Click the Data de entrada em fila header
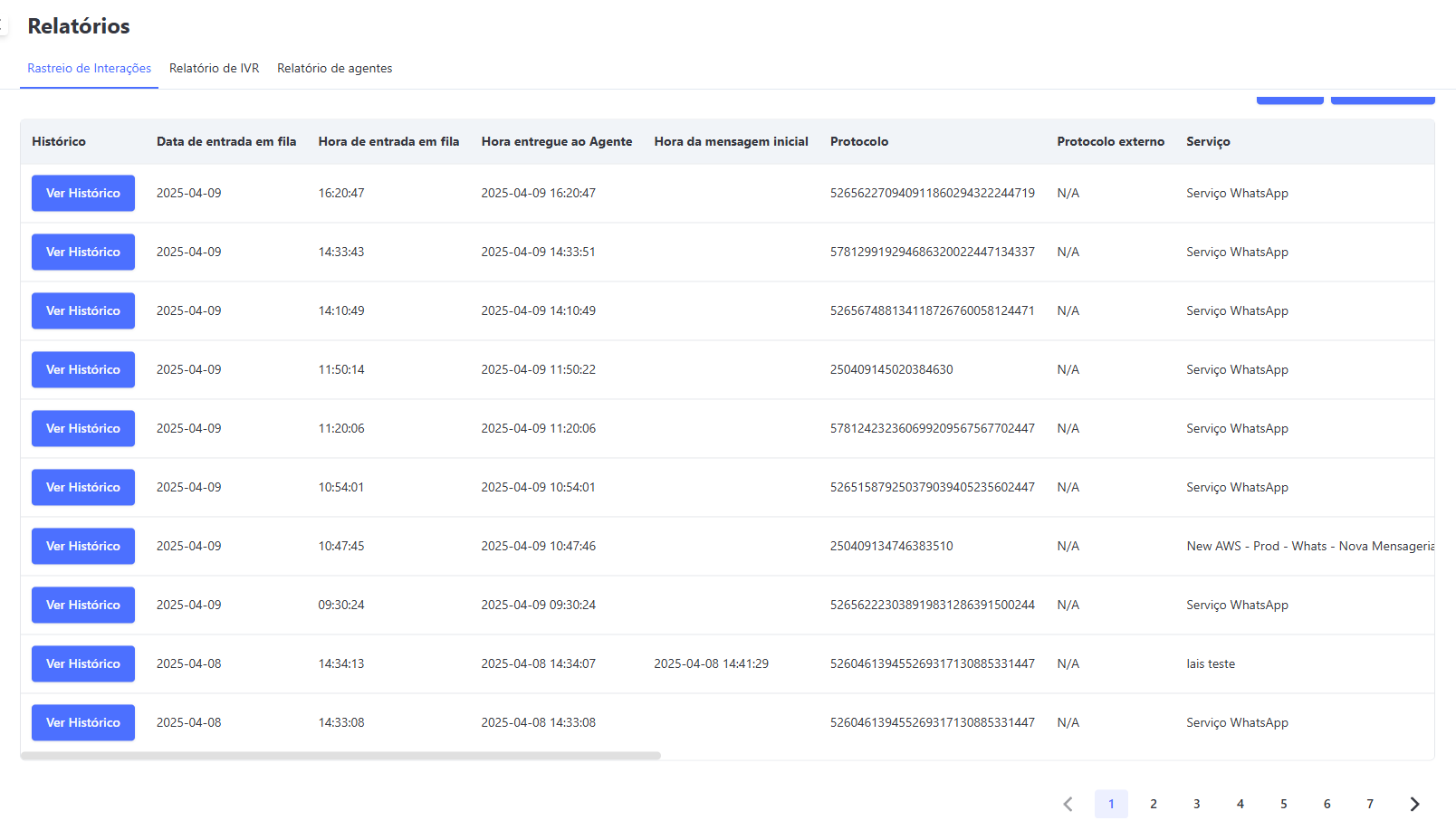 tap(226, 141)
